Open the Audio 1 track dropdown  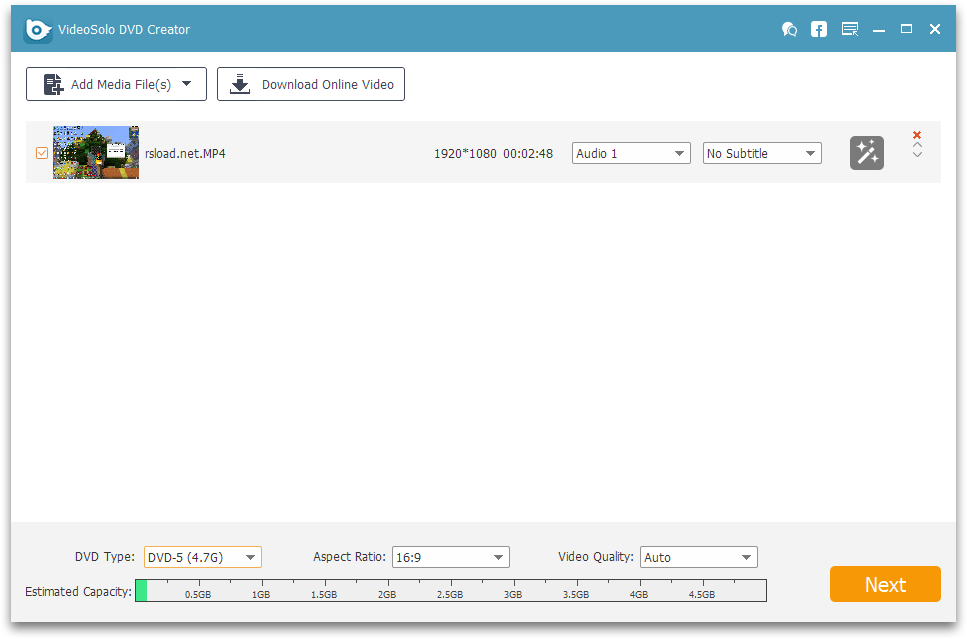pos(631,153)
